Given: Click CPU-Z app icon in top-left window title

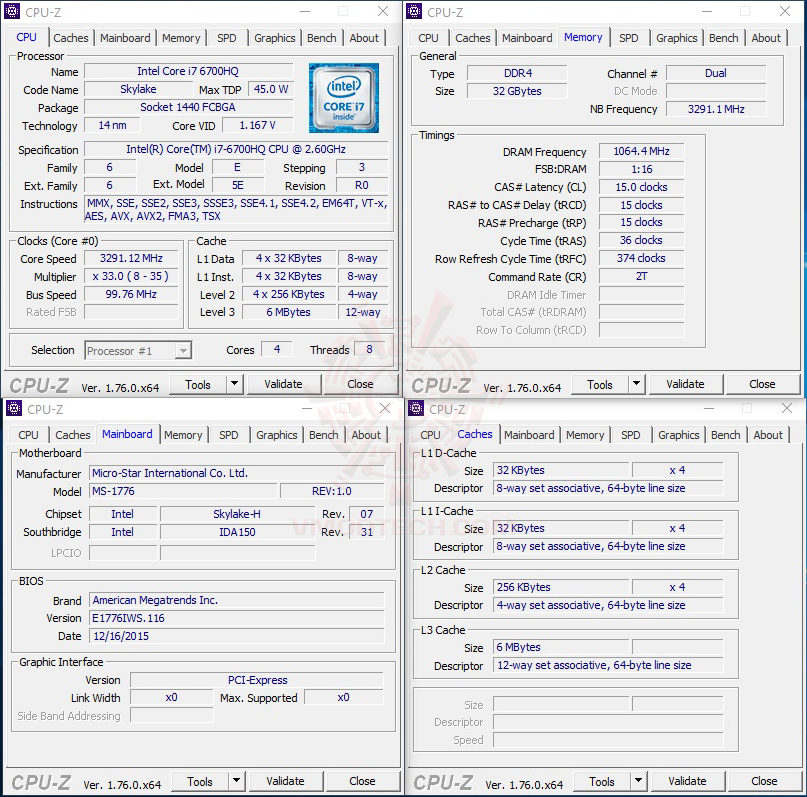Looking at the screenshot, I should pyautogui.click(x=11, y=11).
